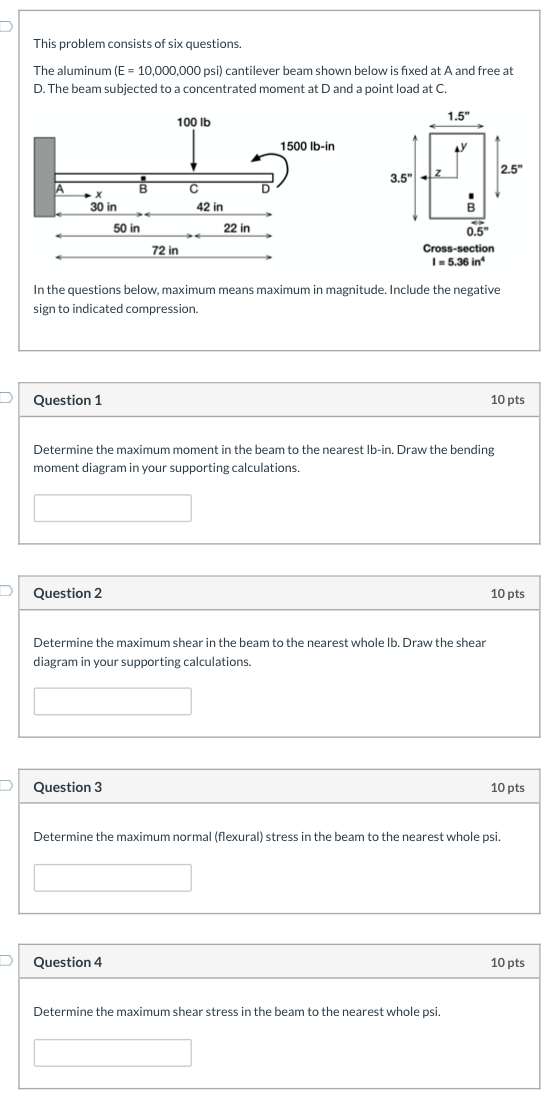Flag Question 1 for review
The image size is (557, 1108).
(x=5, y=397)
